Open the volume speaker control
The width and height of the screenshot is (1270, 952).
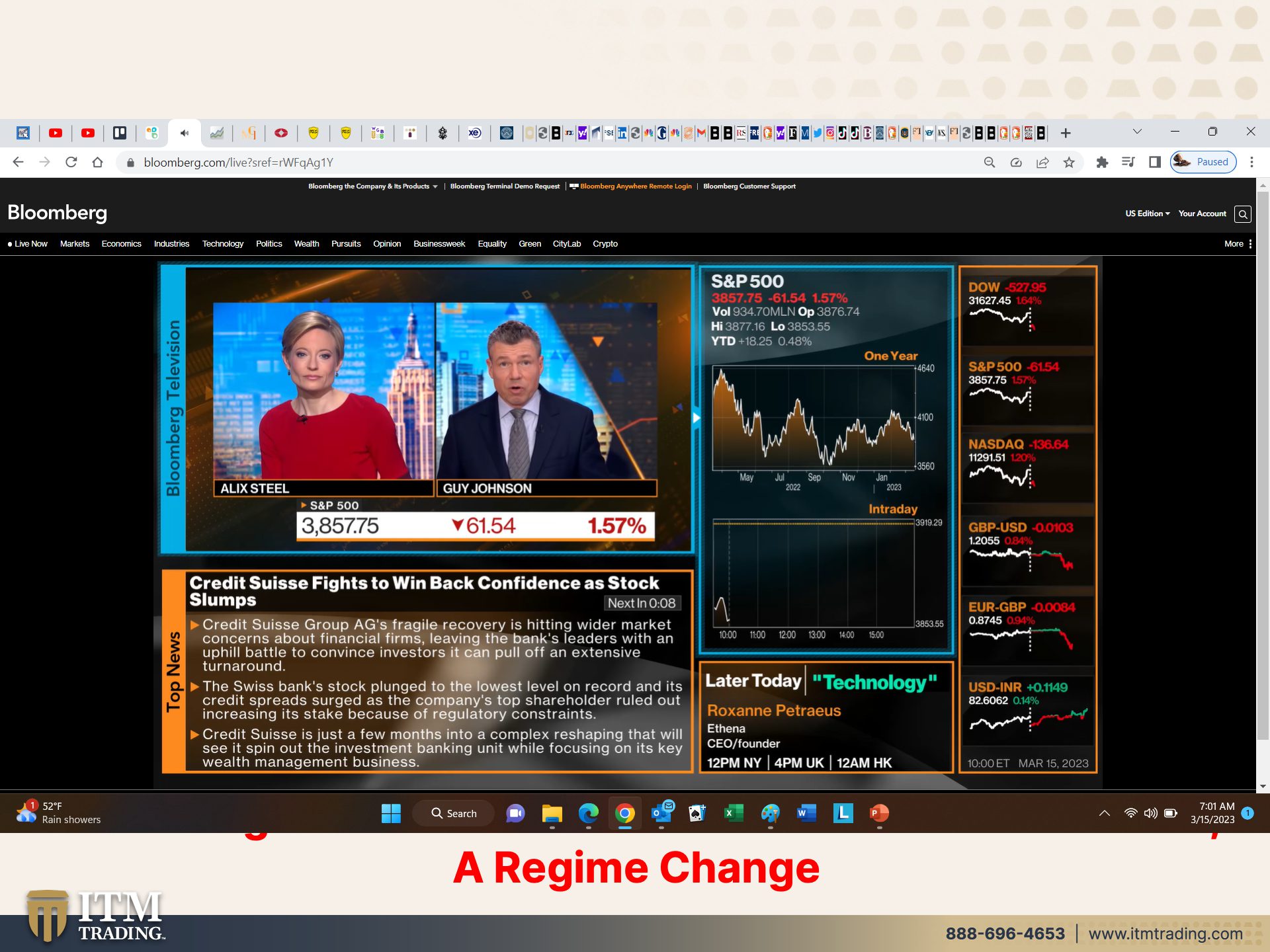[1151, 813]
